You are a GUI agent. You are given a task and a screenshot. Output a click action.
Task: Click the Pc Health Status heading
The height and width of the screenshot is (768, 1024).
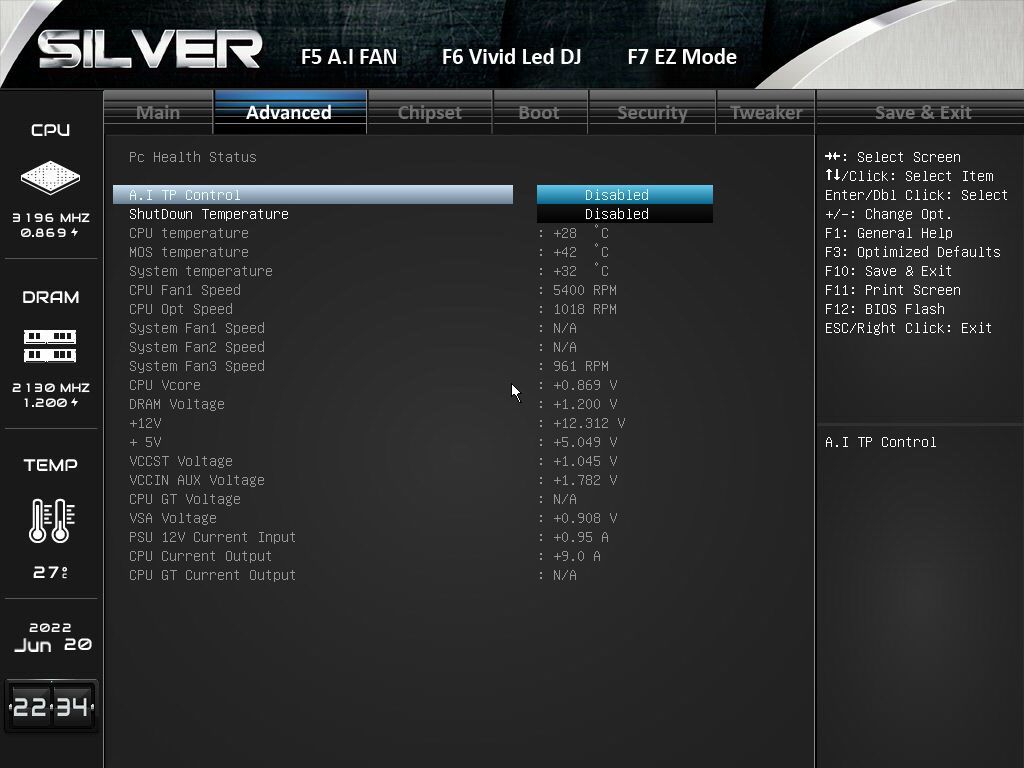193,157
